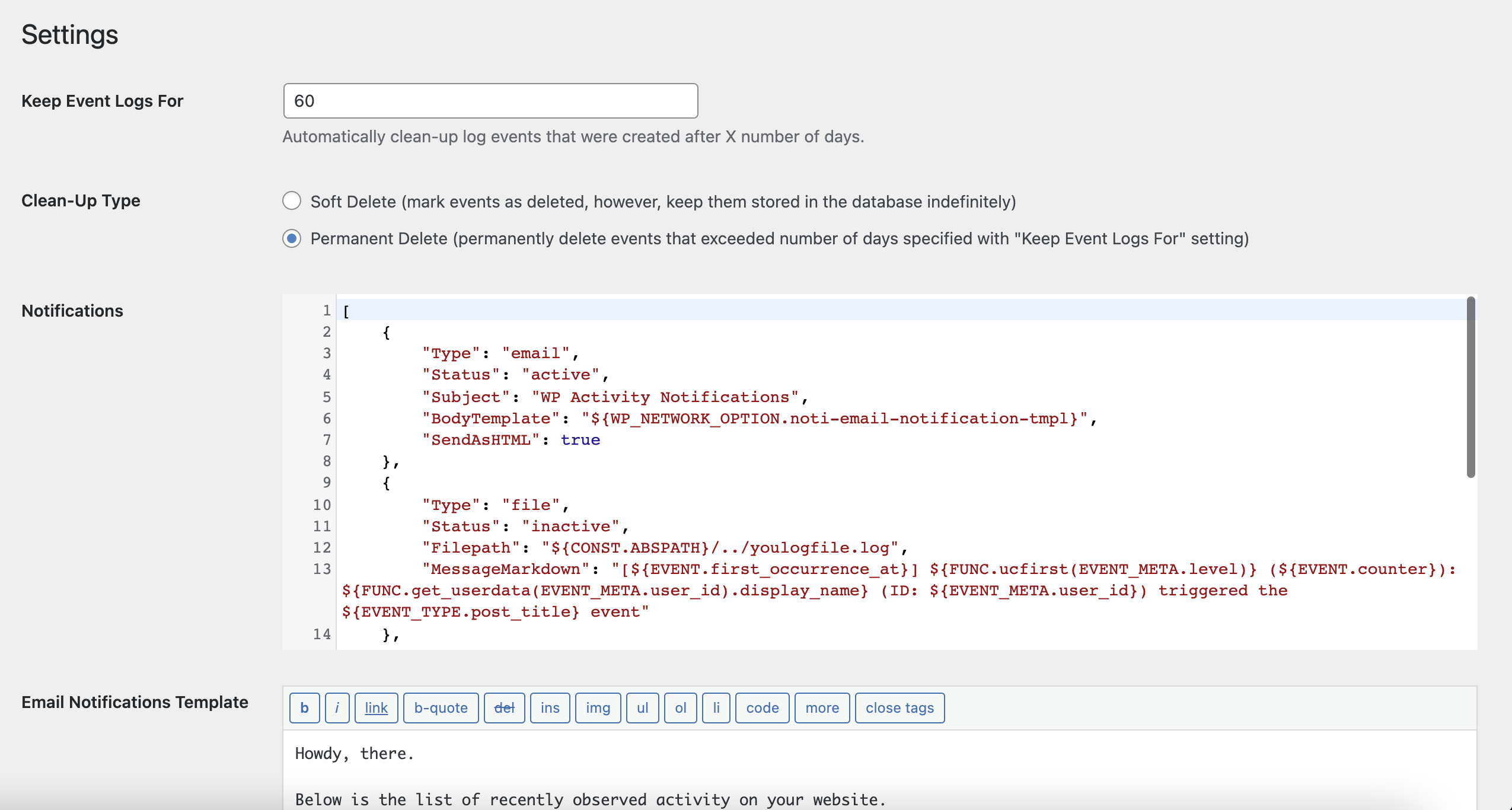Click the "SendAsHTML" true value in editor
This screenshot has width=1512, height=810.
(x=580, y=440)
